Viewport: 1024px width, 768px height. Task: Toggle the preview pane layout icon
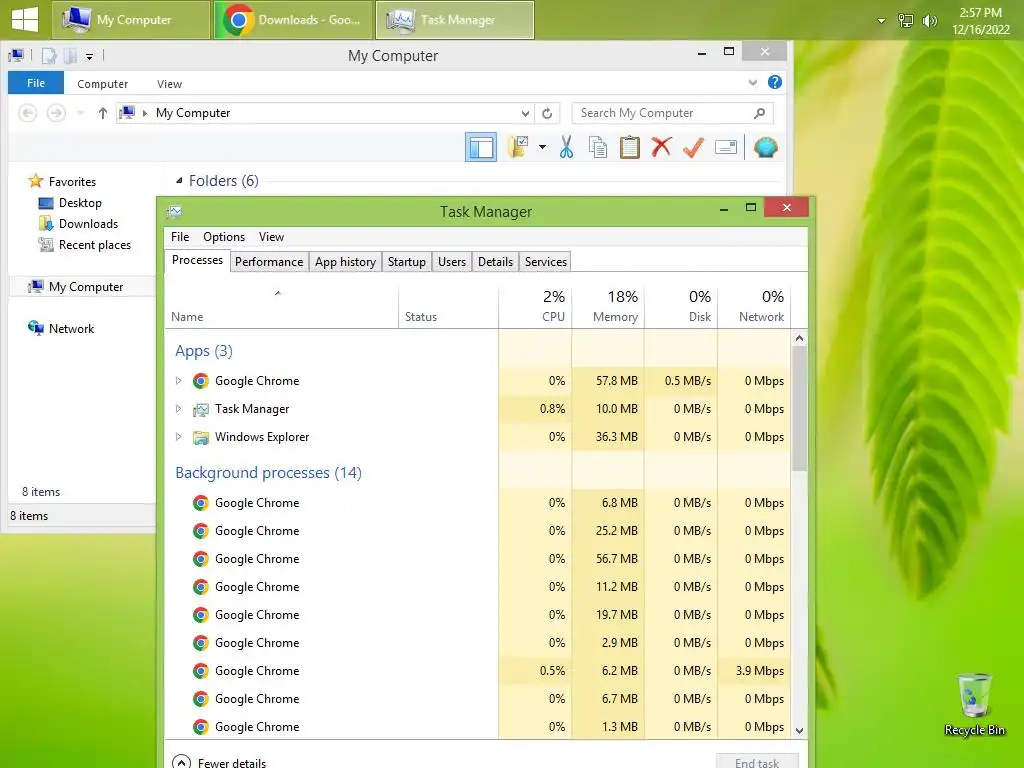tap(481, 147)
